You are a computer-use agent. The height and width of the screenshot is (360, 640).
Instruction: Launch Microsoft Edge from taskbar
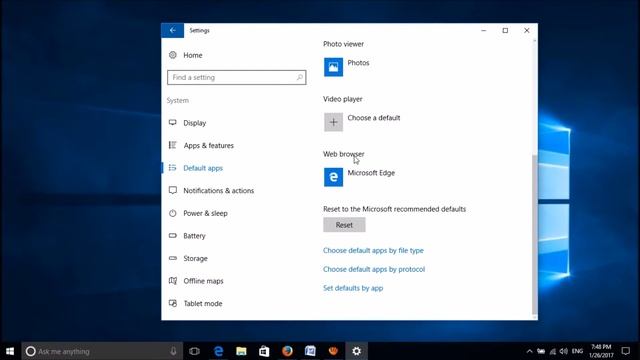pyautogui.click(x=219, y=351)
